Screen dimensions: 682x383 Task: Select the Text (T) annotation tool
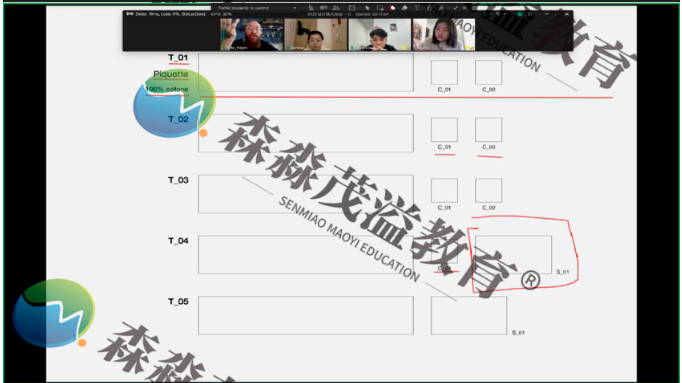click(417, 8)
